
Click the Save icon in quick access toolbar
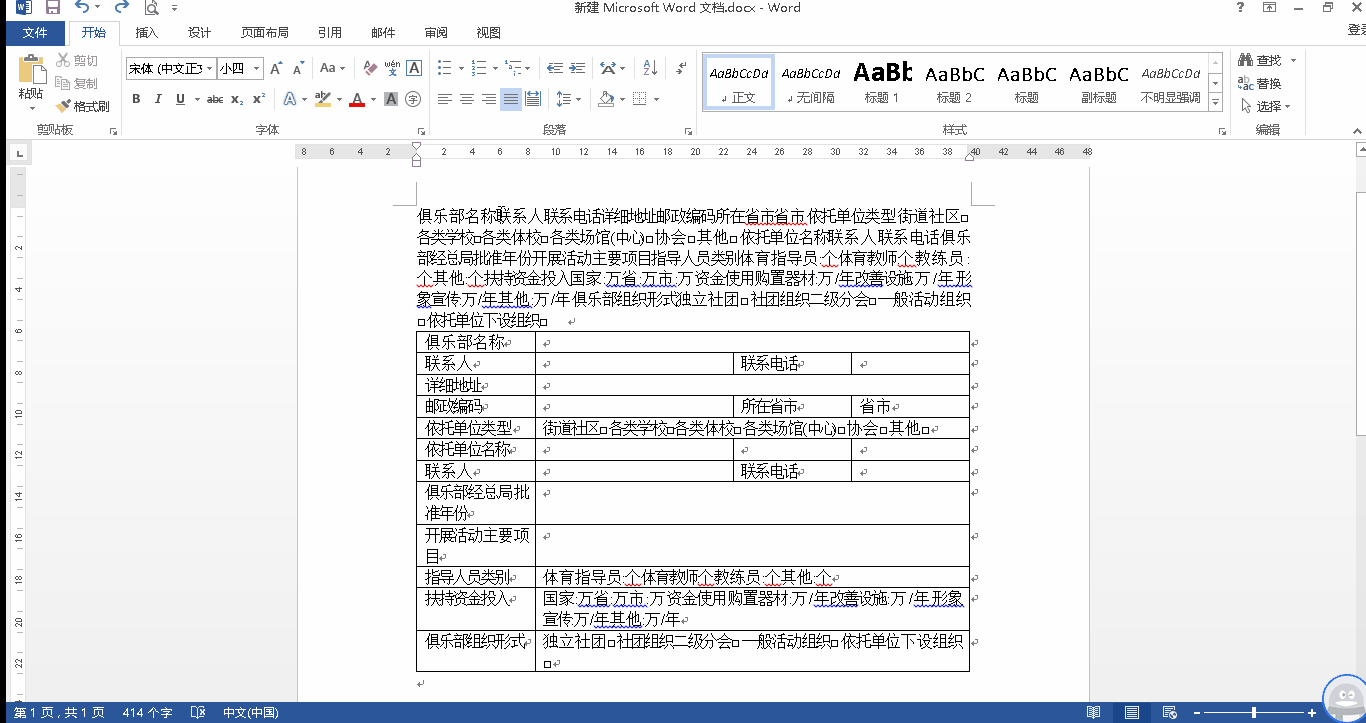(x=52, y=8)
